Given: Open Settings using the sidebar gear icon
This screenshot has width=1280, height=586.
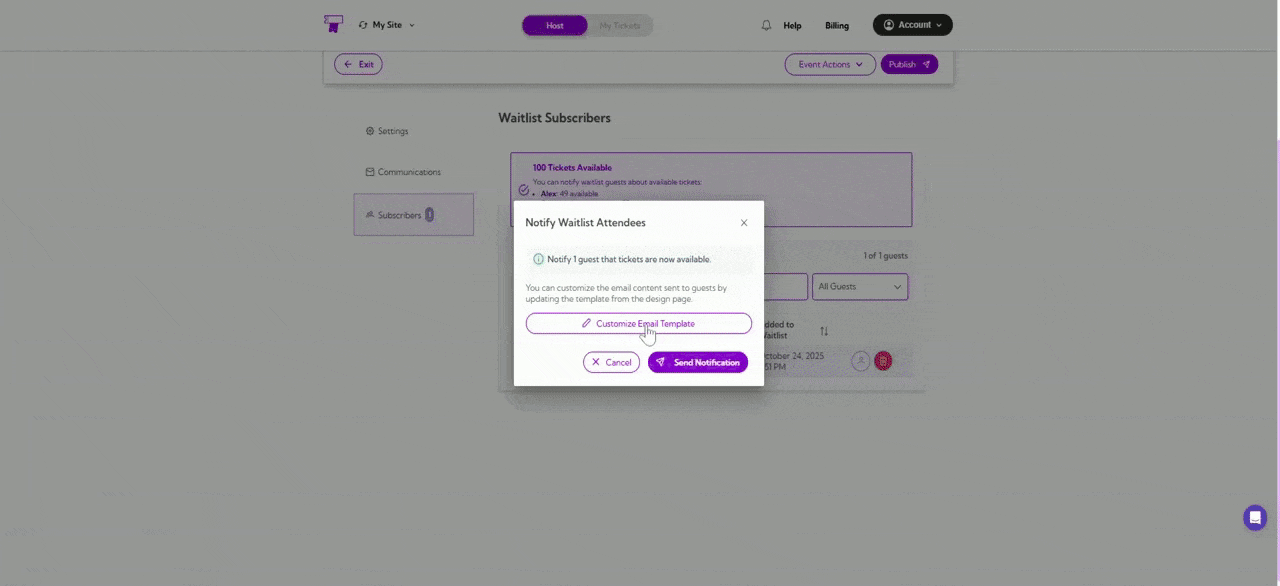Looking at the screenshot, I should pyautogui.click(x=371, y=131).
